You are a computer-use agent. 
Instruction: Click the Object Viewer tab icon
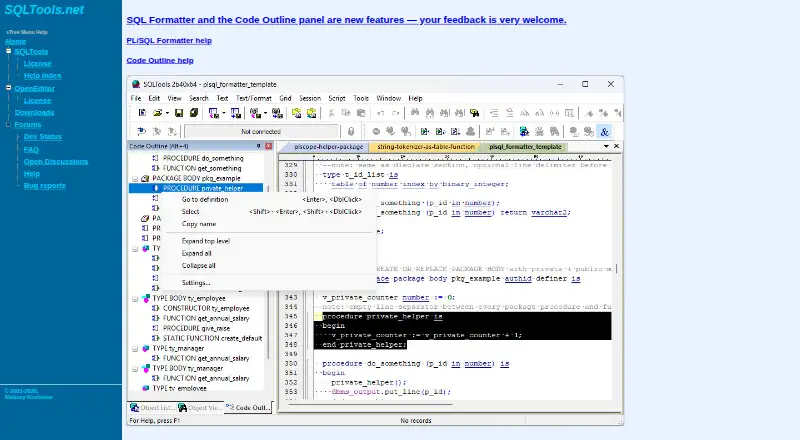click(x=182, y=407)
